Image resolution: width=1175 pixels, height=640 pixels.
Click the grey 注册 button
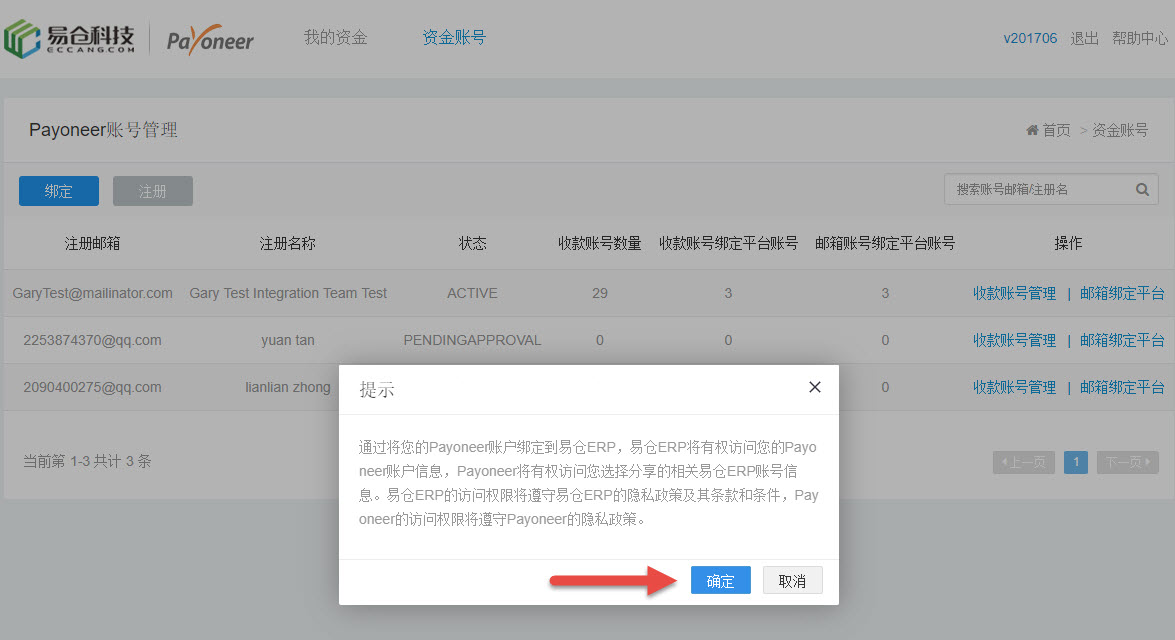153,191
